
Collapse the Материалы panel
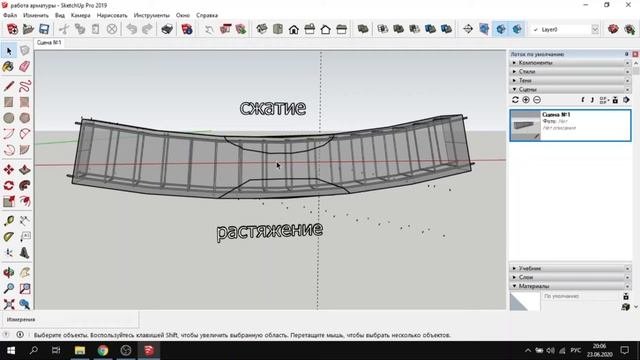tap(570, 287)
